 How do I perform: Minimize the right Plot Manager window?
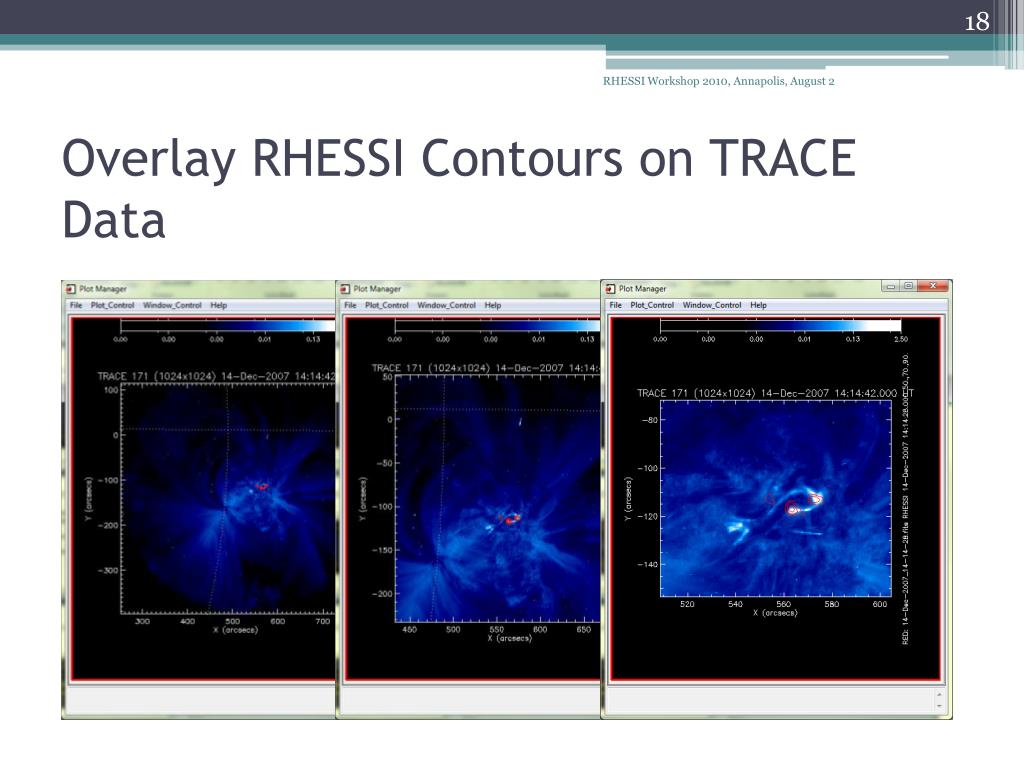pyautogui.click(x=890, y=286)
